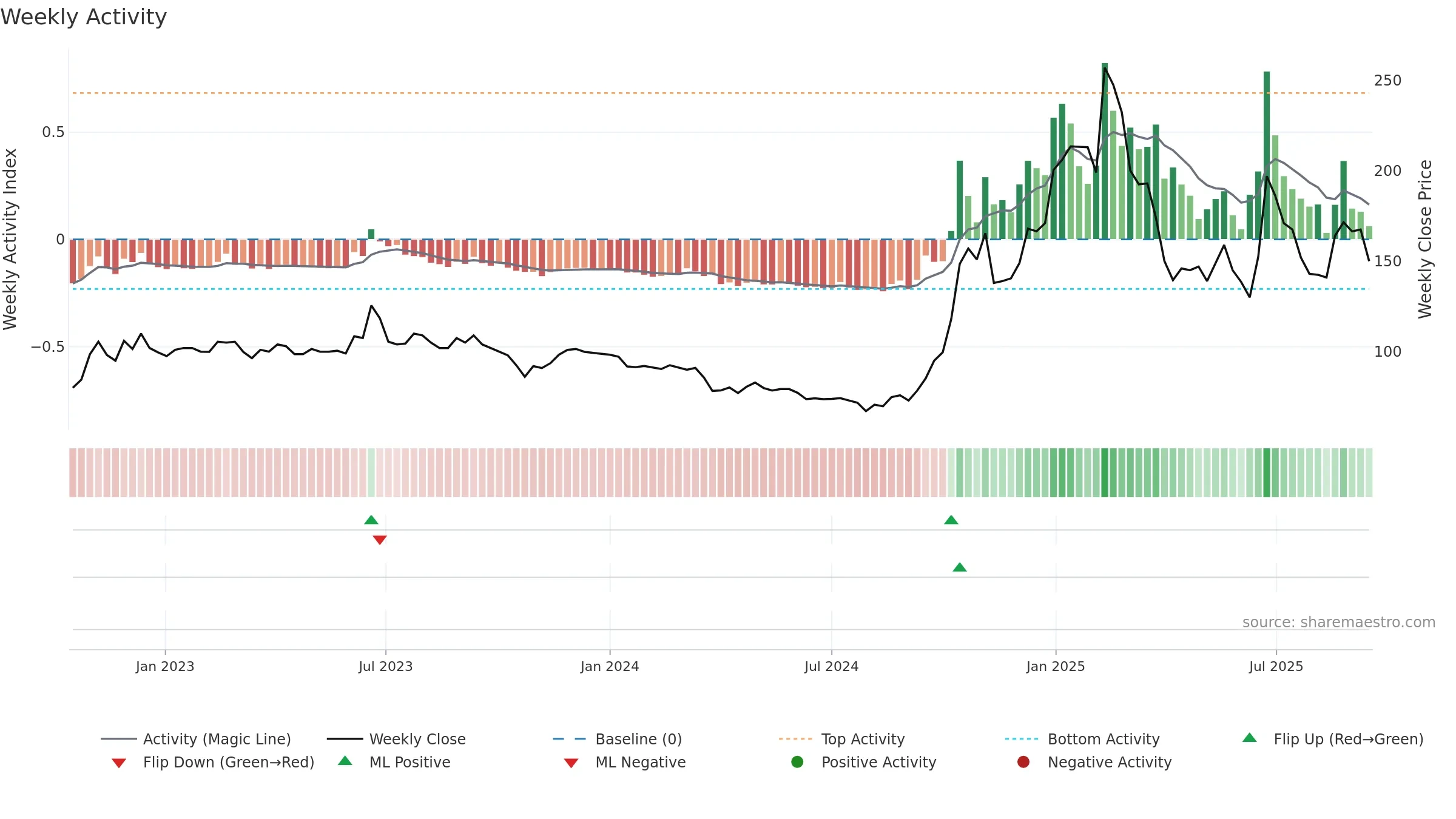Click the Jan 2025 axis label
1456x819 pixels.
pos(1056,666)
